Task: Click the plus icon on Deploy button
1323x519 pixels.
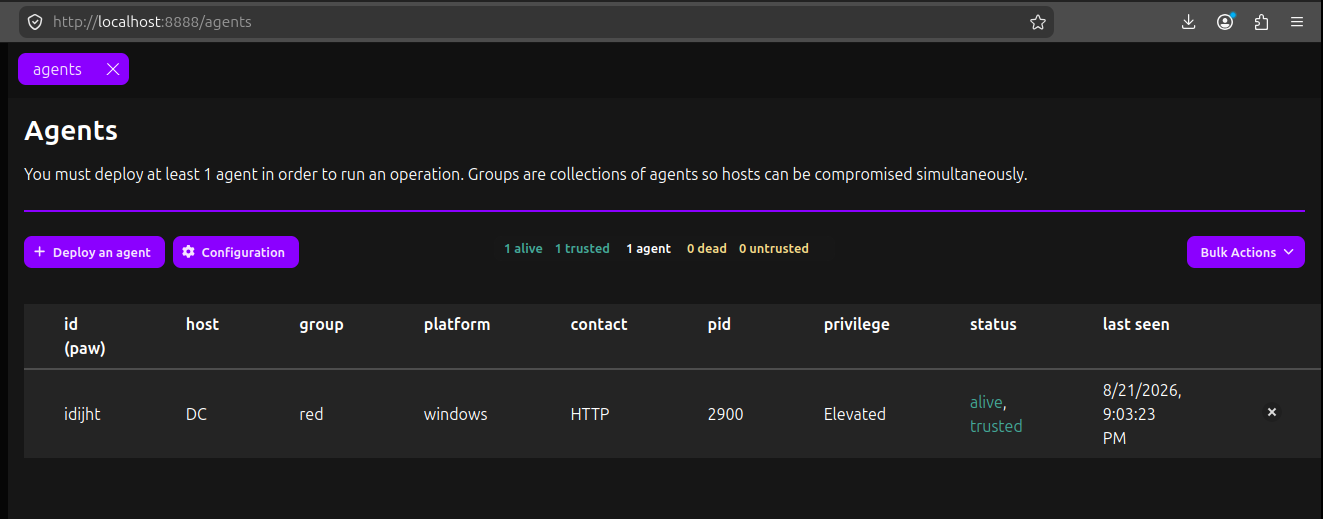Action: (40, 252)
